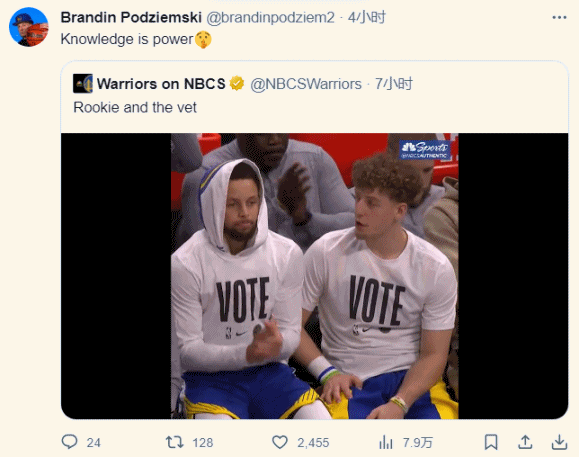This screenshot has height=457, width=579.
Task: Click the gold verified badge
Action: 237,83
